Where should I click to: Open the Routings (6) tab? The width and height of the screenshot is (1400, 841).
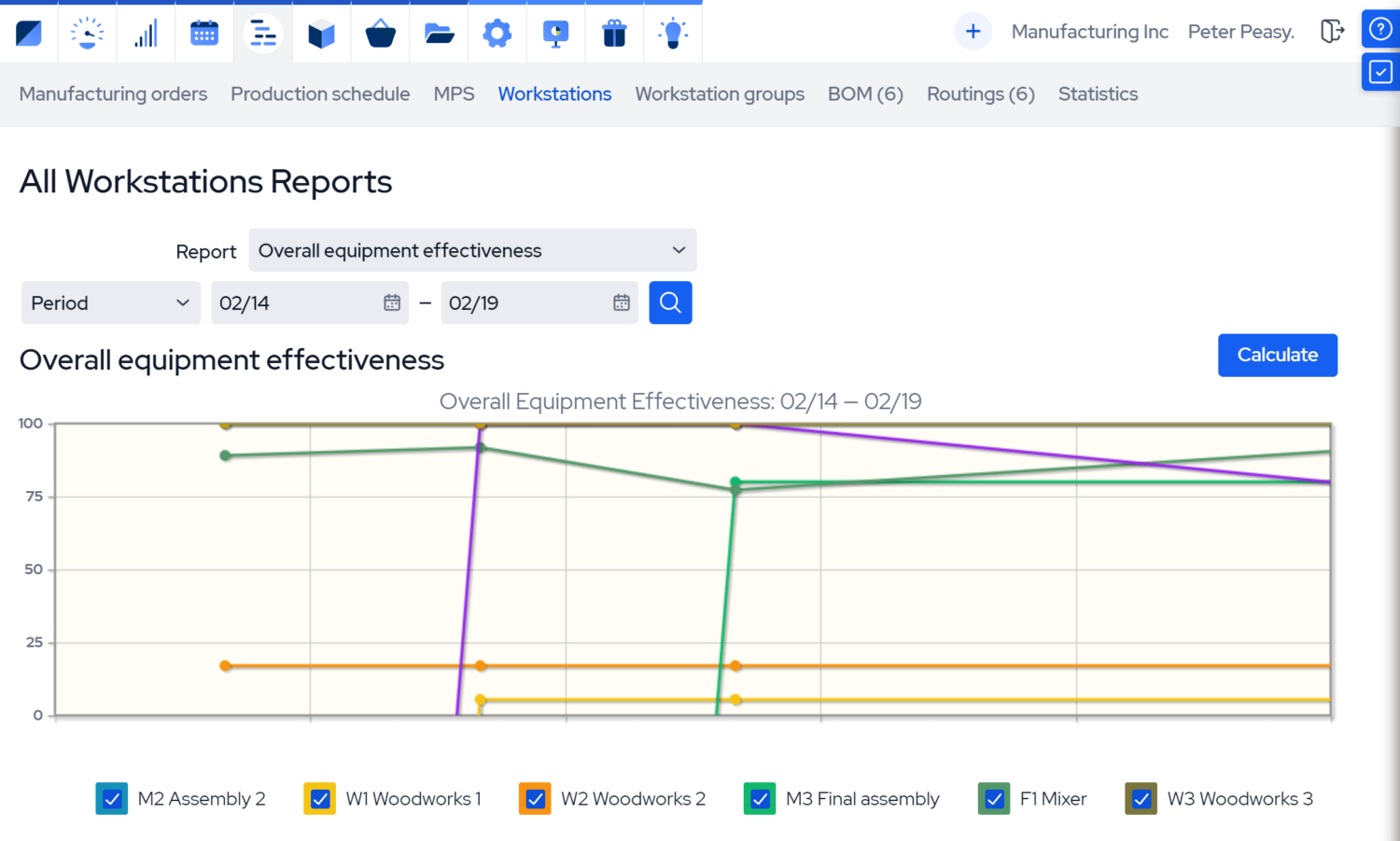[980, 94]
